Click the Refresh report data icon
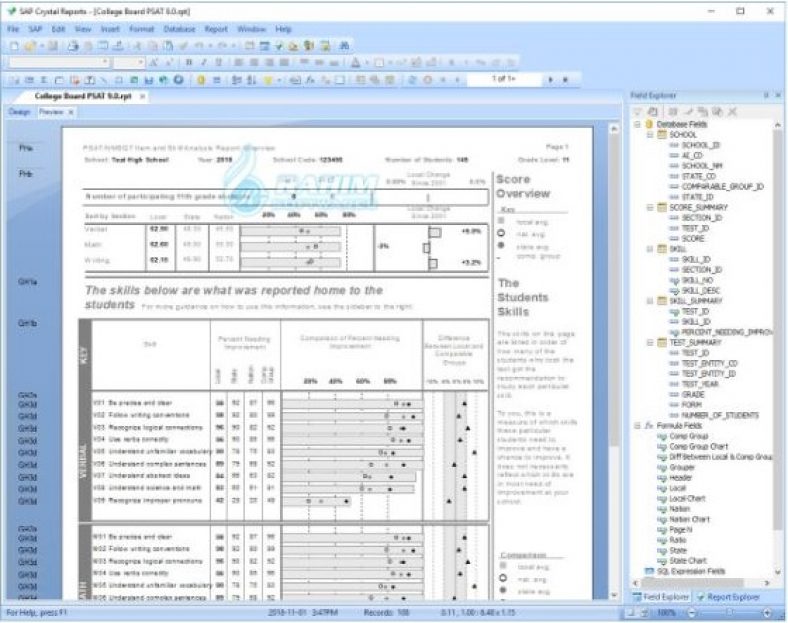This screenshot has height=623, width=788. [412, 80]
